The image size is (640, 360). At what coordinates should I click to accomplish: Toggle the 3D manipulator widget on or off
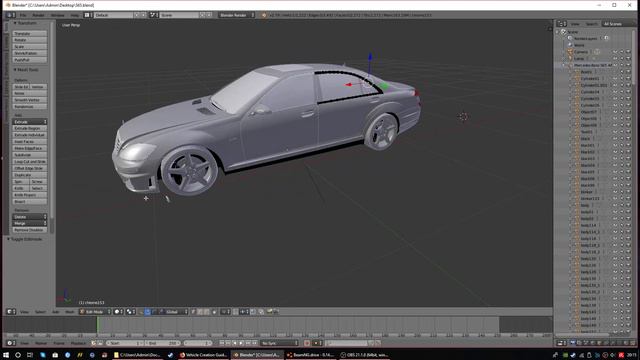(141, 312)
